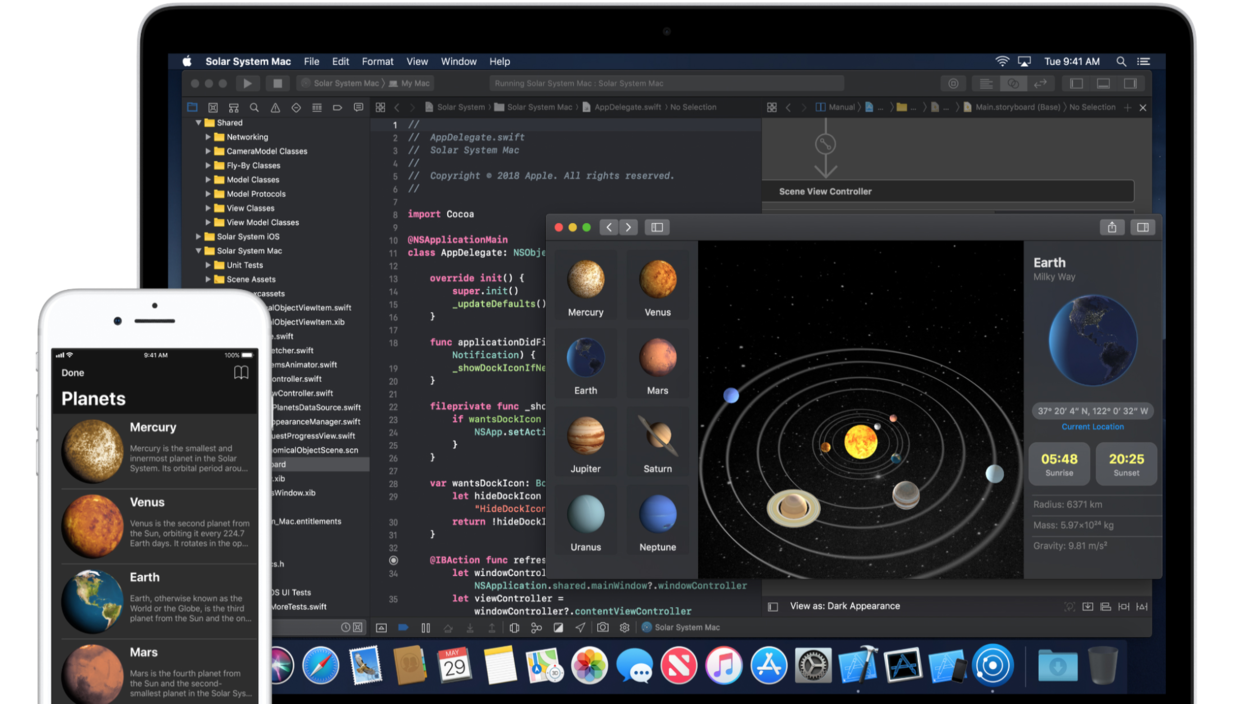Close the assistant editor with the X
Screen dimensions: 1240x704
(x=1143, y=107)
